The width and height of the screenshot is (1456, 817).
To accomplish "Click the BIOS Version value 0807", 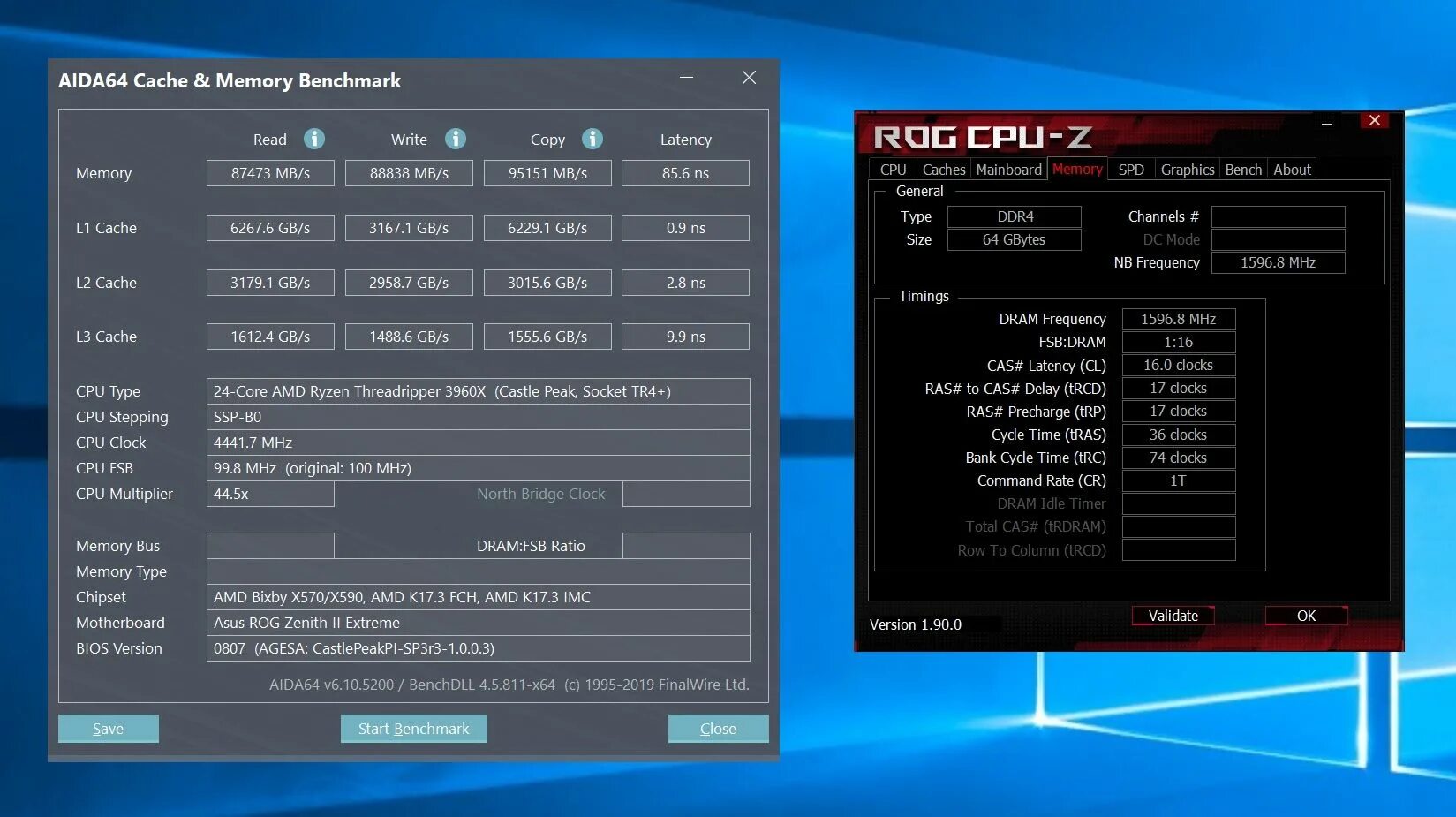I will tap(478, 648).
